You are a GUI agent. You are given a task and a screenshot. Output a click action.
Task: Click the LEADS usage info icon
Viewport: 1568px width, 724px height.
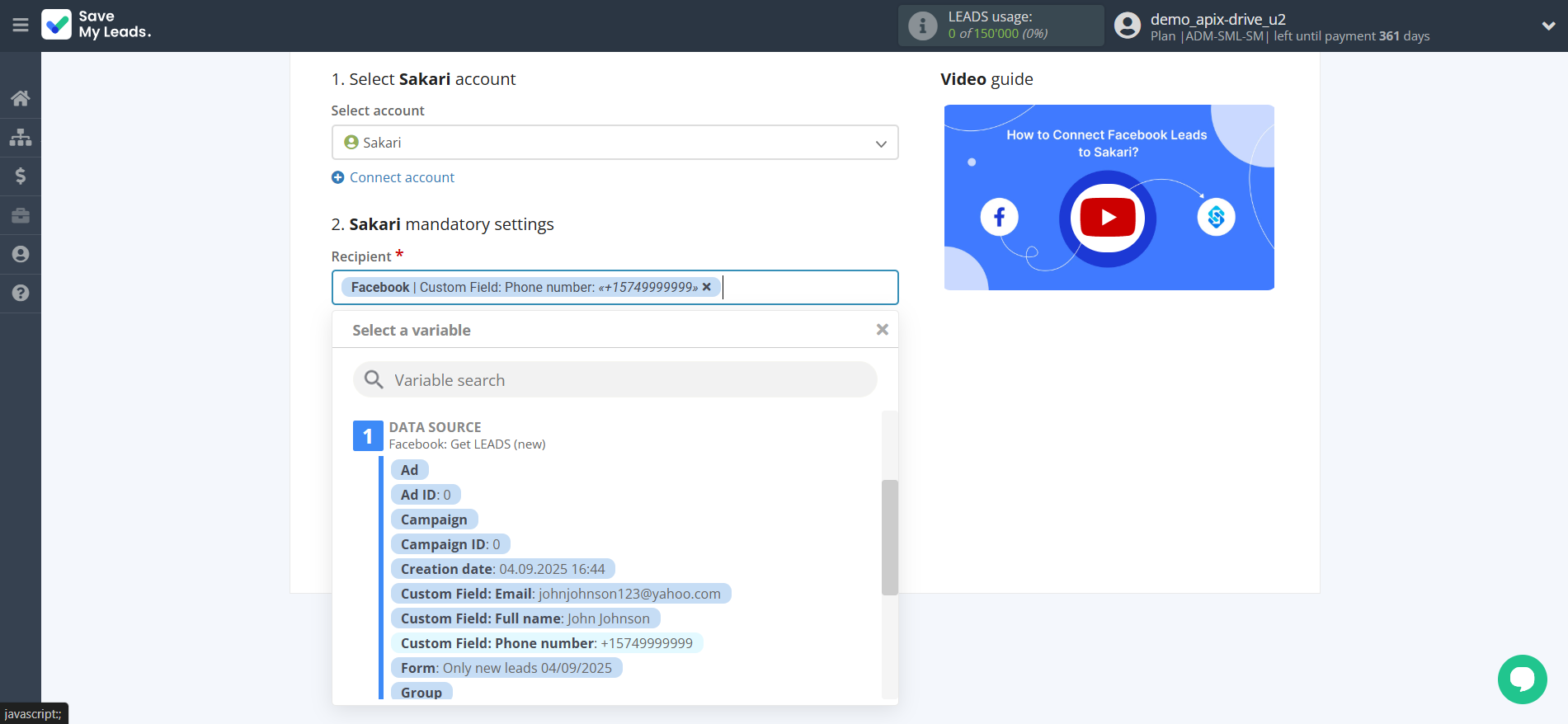[922, 26]
